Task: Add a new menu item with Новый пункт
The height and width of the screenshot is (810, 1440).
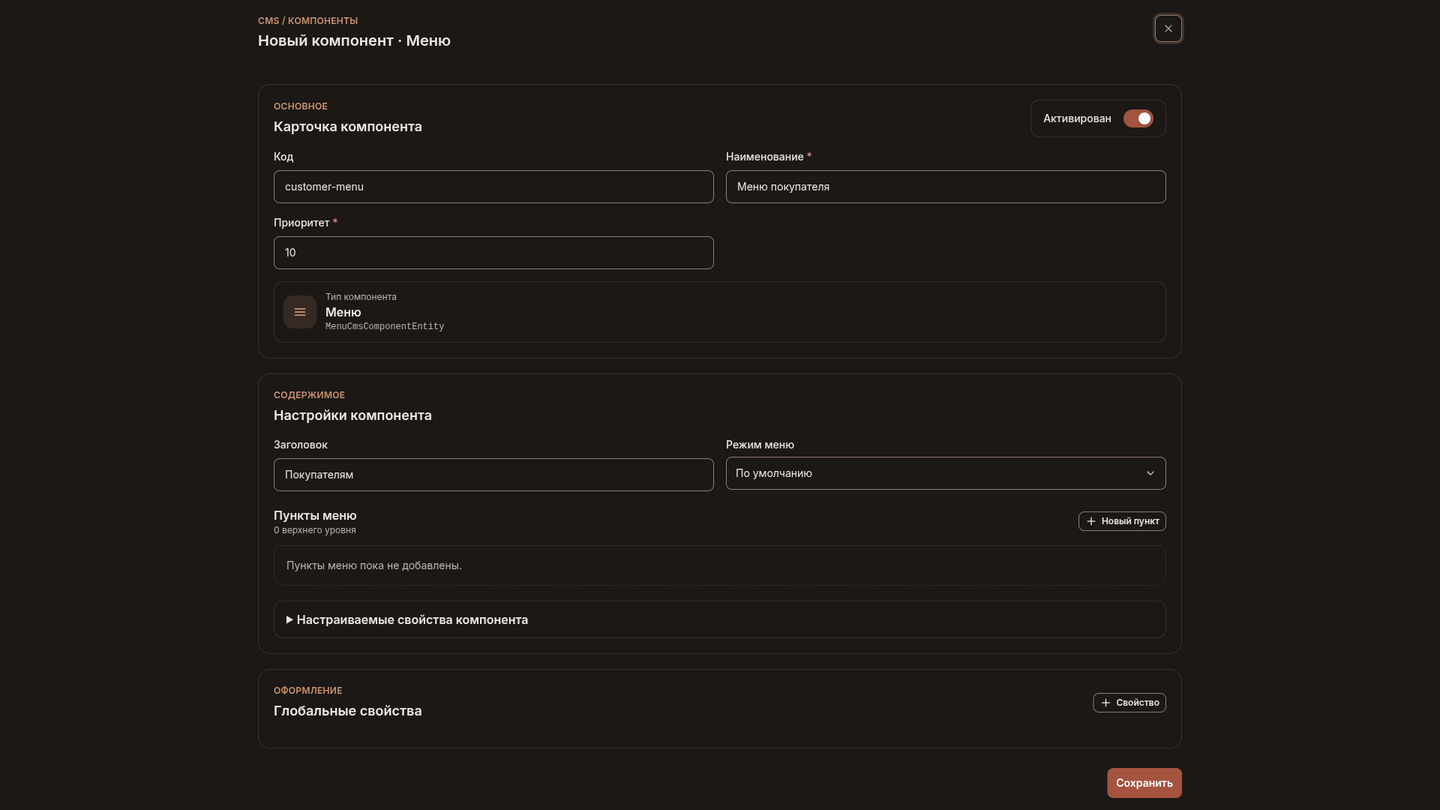Action: point(1122,521)
